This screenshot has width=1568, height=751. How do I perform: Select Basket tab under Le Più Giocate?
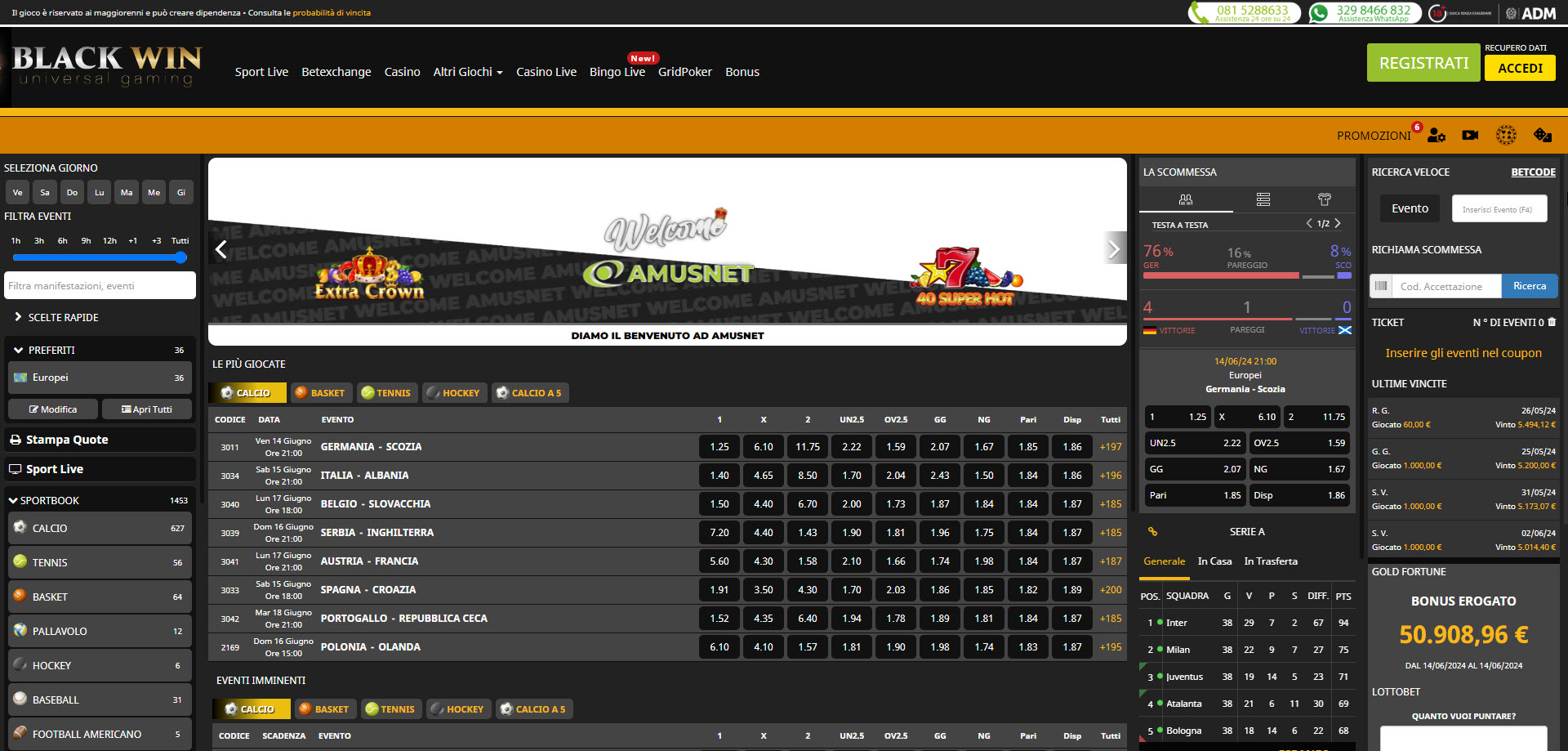point(321,393)
